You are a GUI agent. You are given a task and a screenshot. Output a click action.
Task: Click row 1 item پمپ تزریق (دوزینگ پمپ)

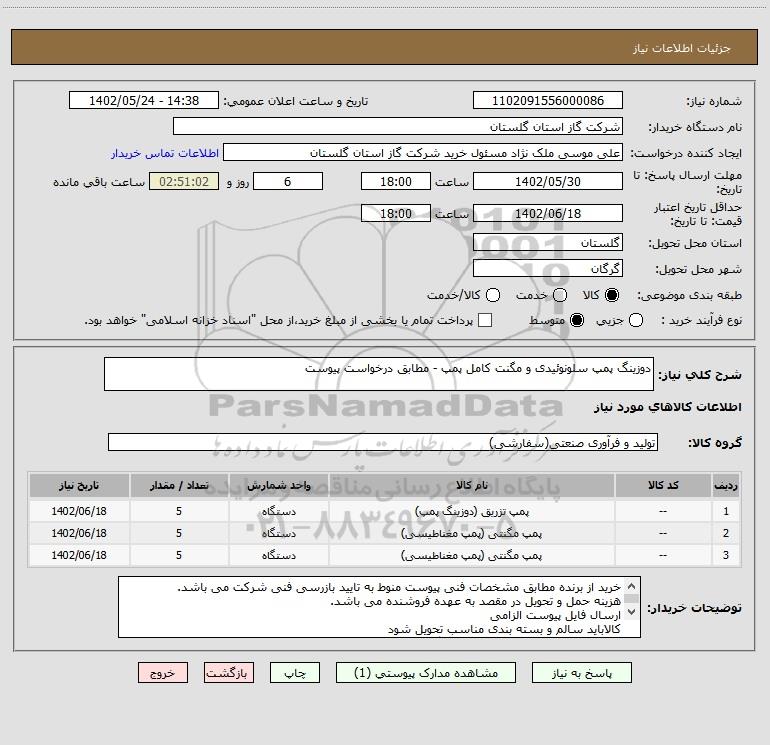[x=471, y=511]
